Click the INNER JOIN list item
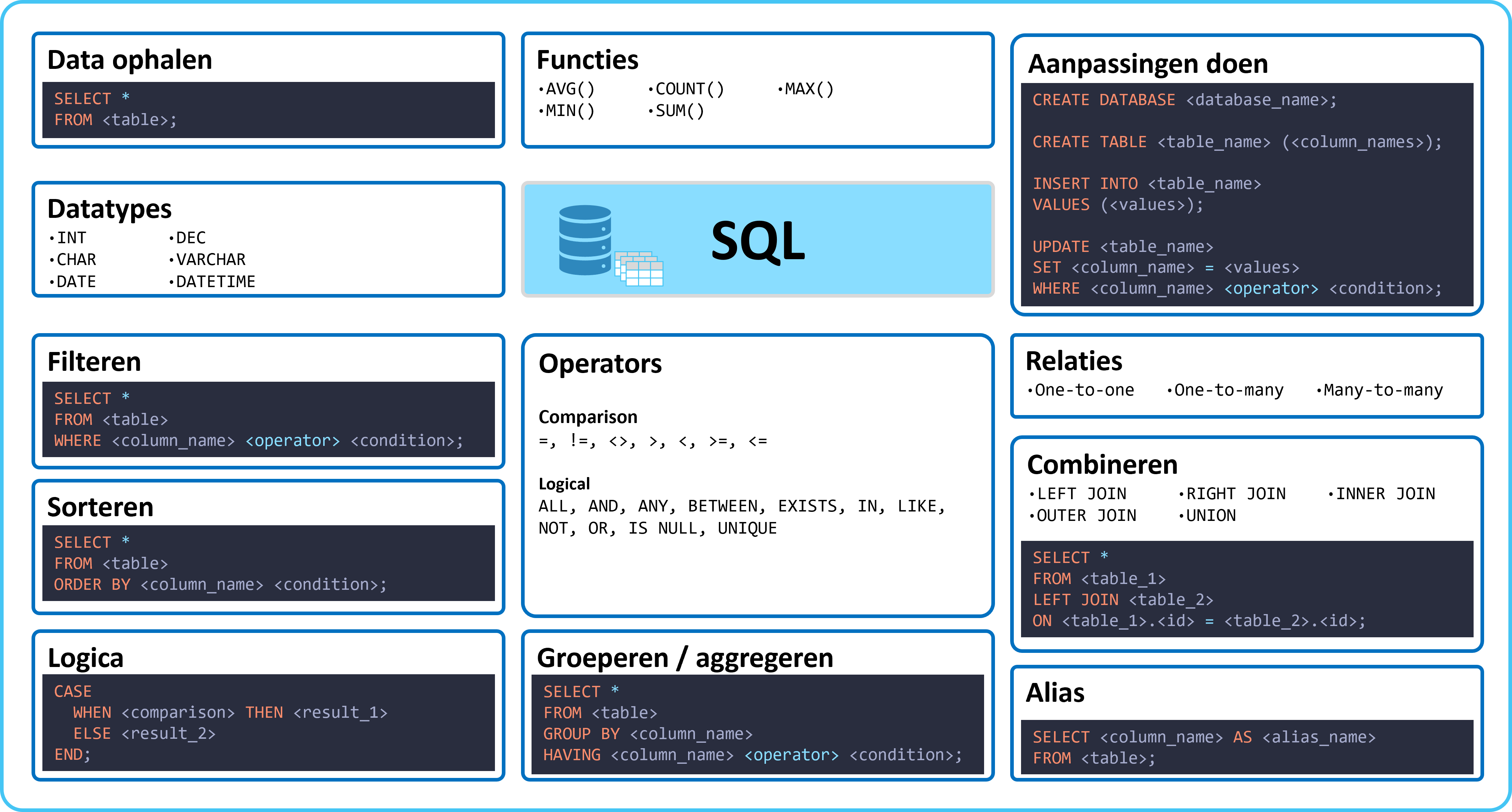The height and width of the screenshot is (812, 1512). pyautogui.click(x=1382, y=494)
